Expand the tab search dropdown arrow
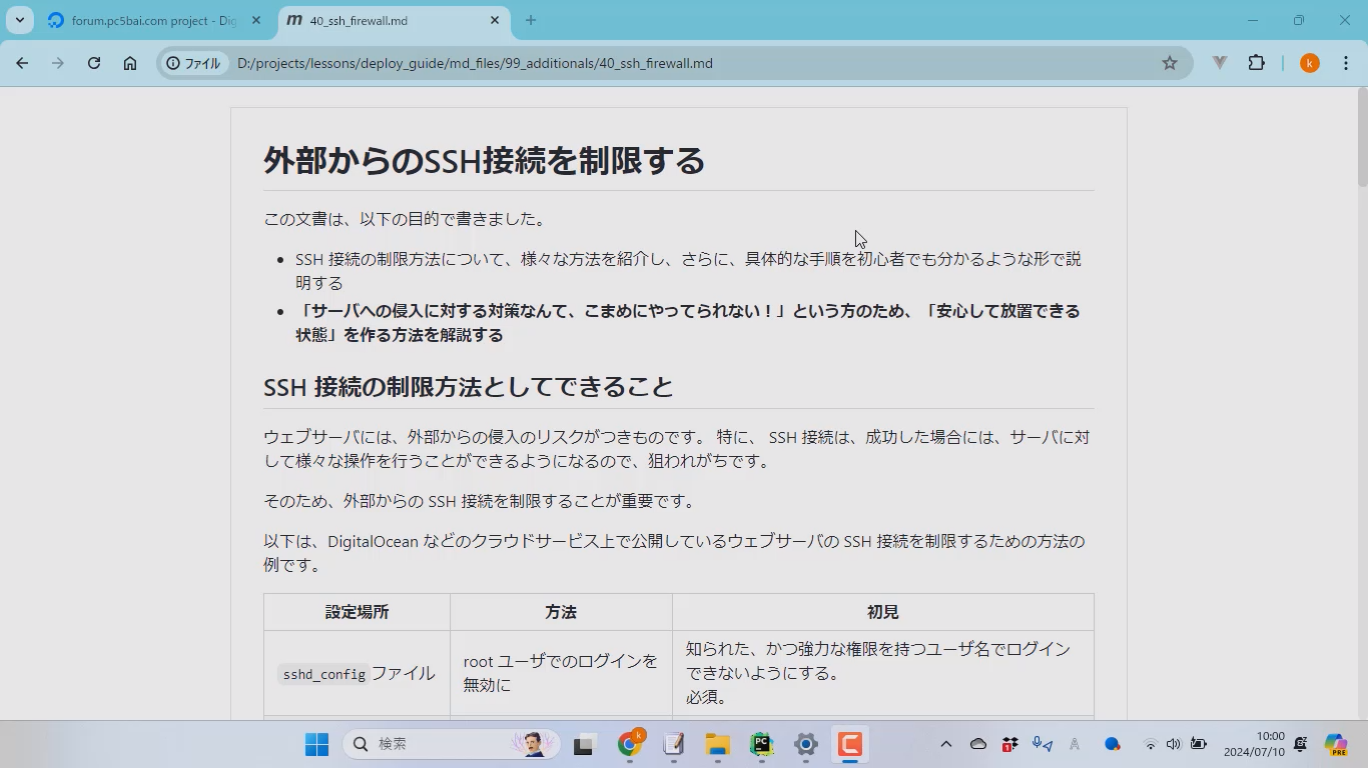This screenshot has width=1368, height=768. pos(19,20)
